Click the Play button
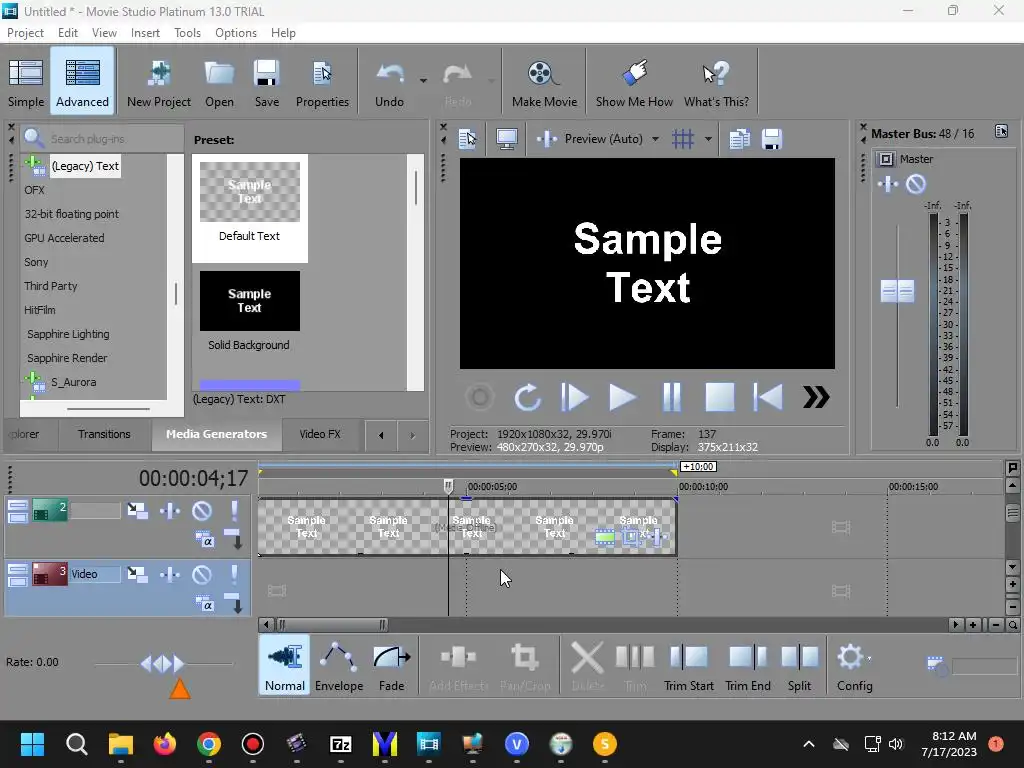Viewport: 1024px width, 768px height. [622, 396]
